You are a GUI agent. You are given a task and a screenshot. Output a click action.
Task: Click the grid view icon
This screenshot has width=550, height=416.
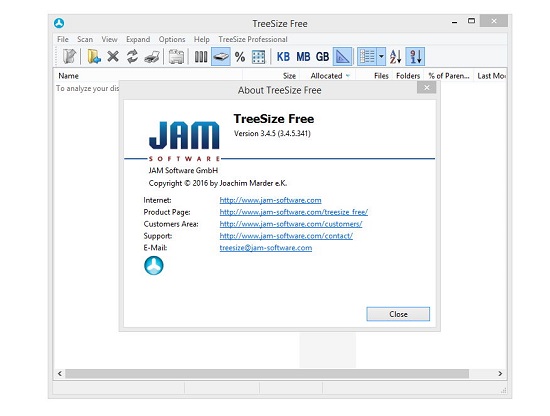coord(259,57)
